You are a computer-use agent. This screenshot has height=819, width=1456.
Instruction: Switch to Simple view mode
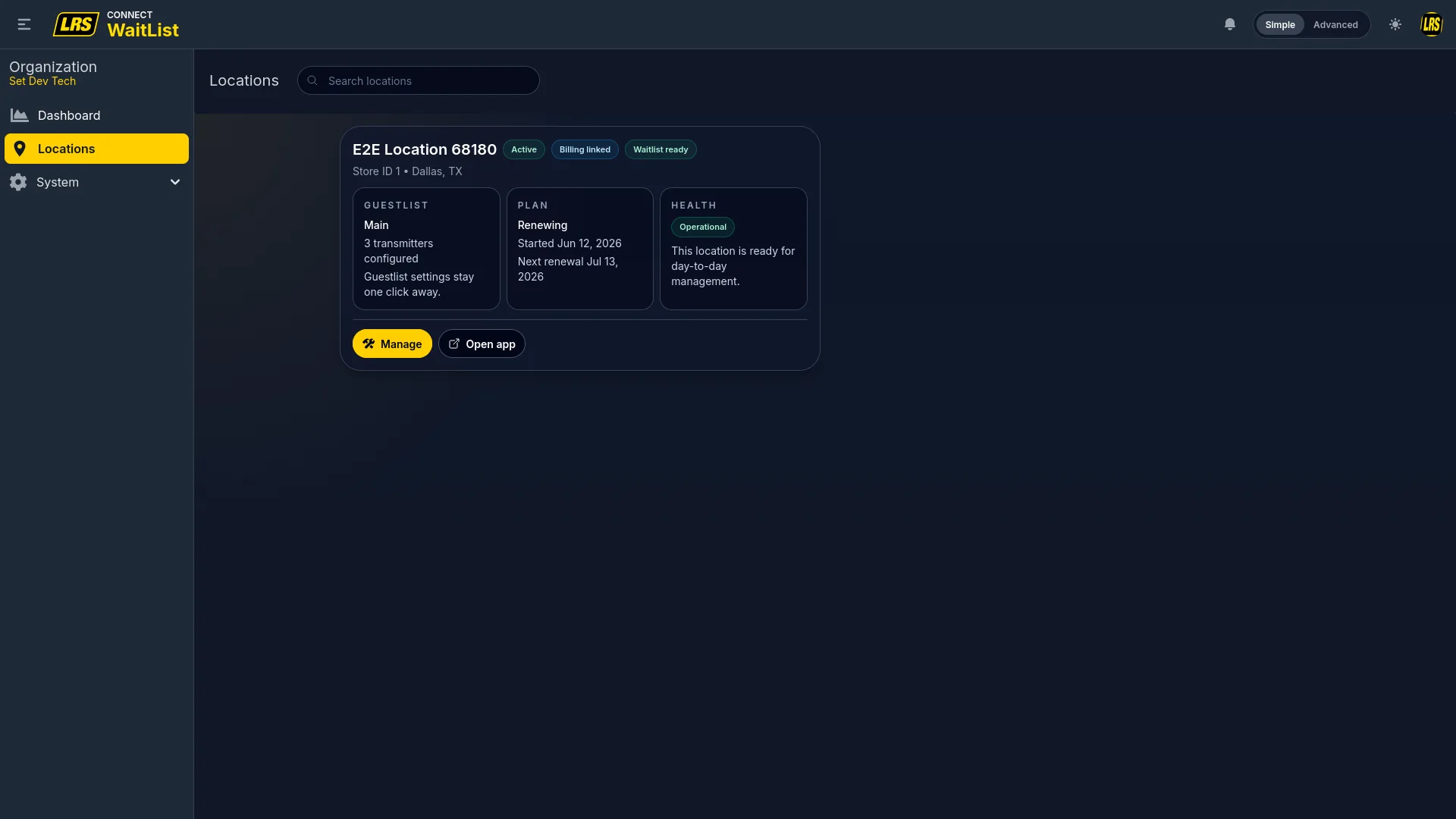click(1280, 24)
